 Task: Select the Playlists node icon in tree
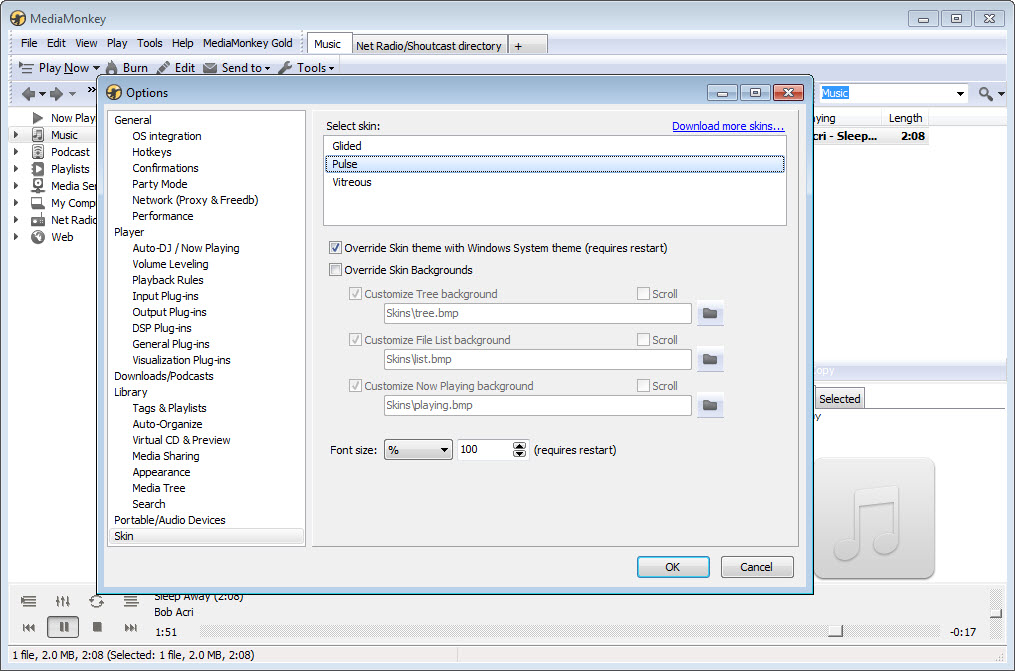coord(38,168)
